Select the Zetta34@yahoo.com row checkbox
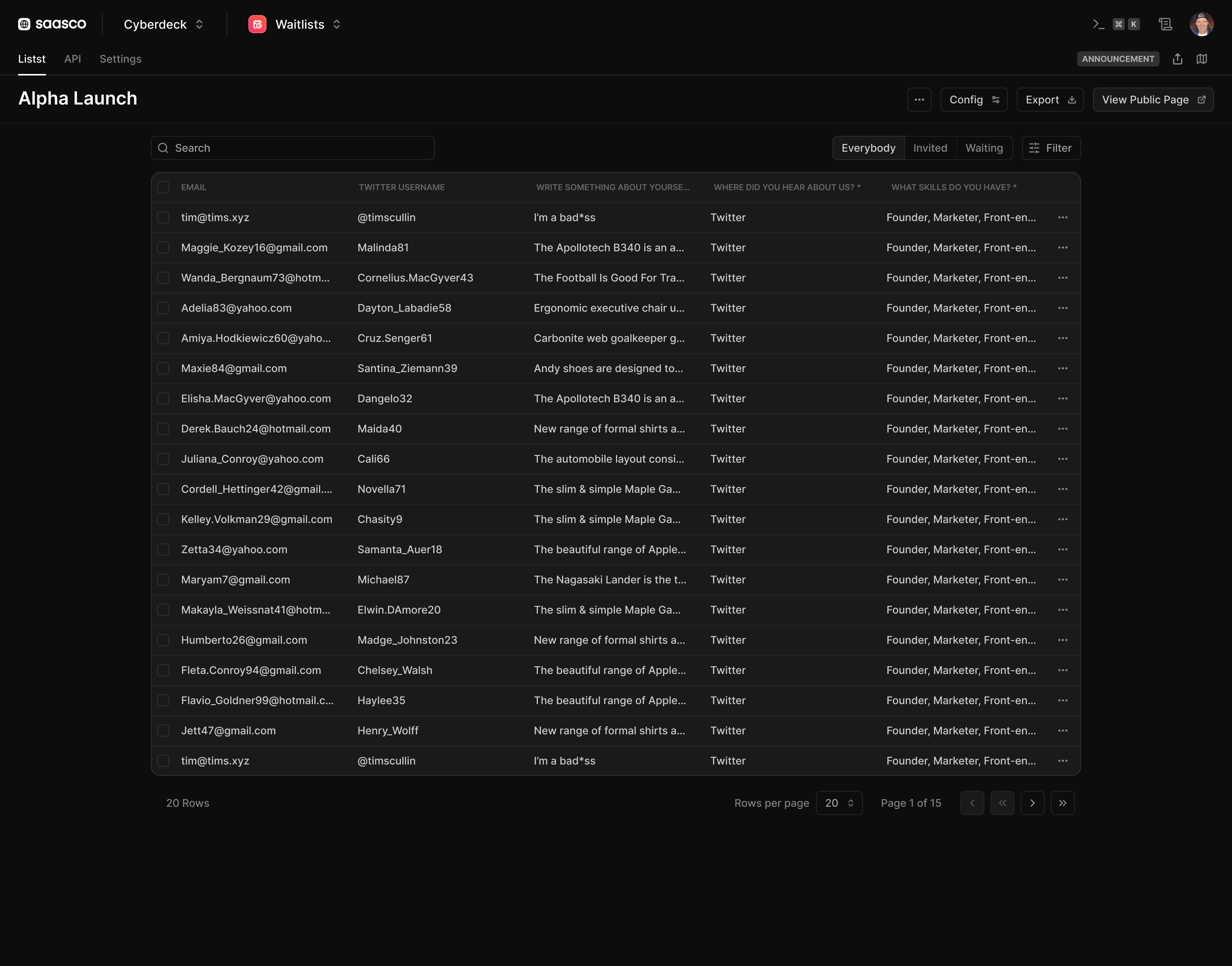This screenshot has height=966, width=1232. 163,550
